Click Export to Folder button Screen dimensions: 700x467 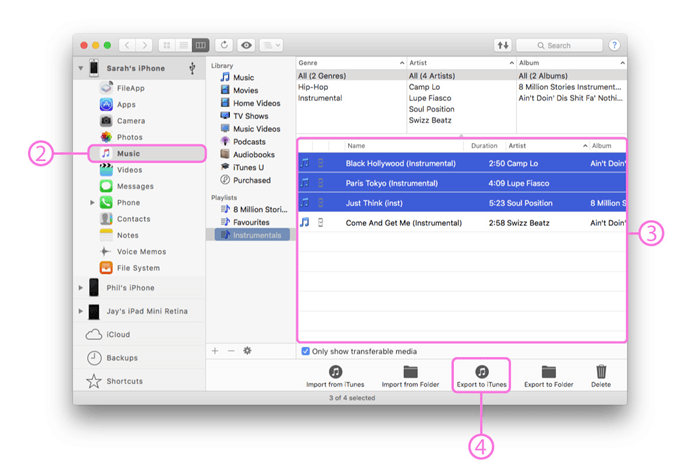pyautogui.click(x=549, y=376)
